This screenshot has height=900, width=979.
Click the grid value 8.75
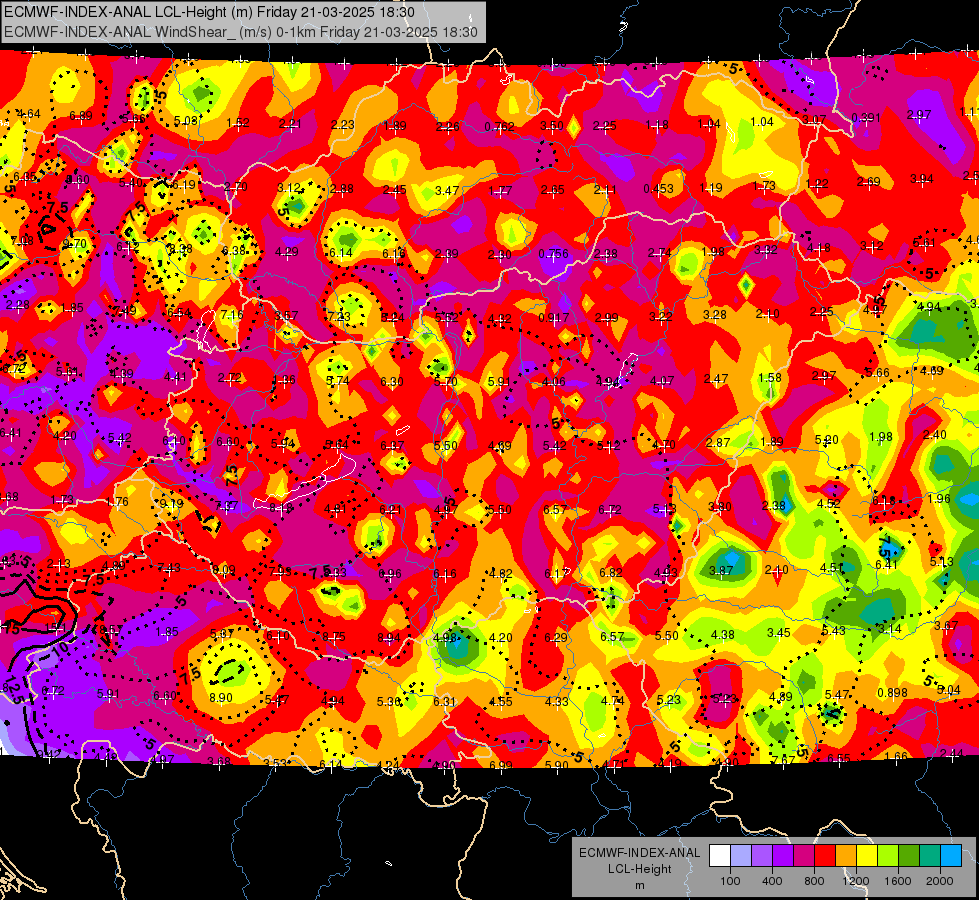[334, 637]
